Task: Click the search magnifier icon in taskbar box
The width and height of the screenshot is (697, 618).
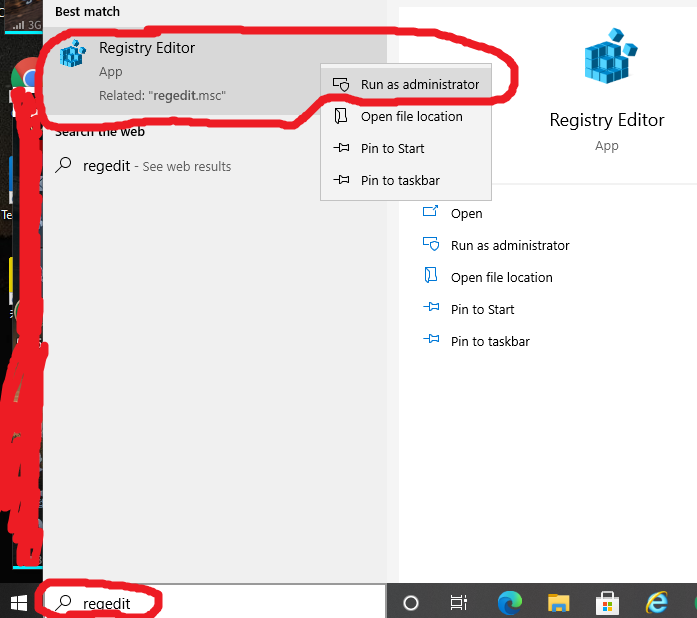Action: (63, 602)
